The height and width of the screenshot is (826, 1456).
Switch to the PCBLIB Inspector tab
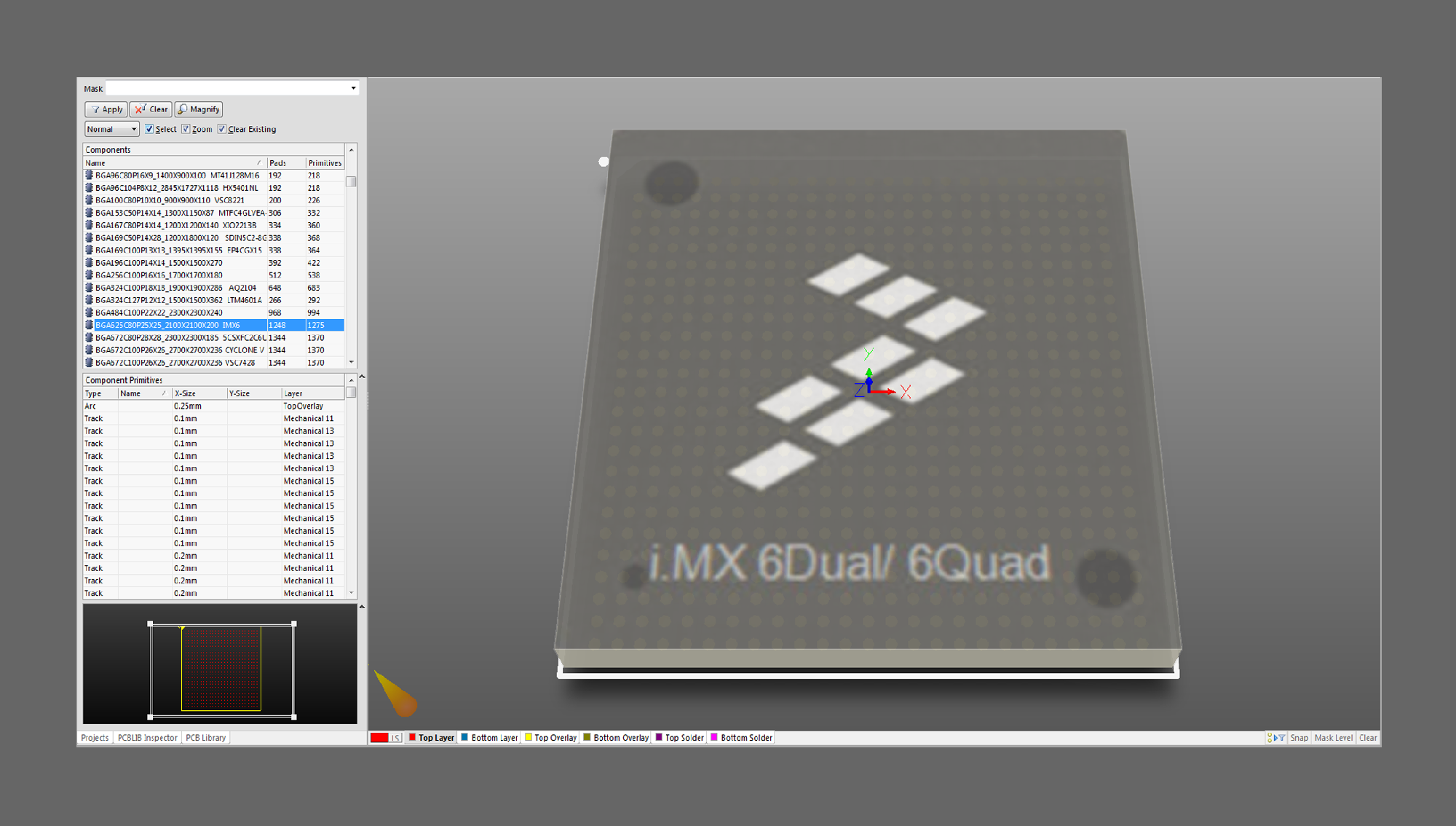pyautogui.click(x=147, y=738)
